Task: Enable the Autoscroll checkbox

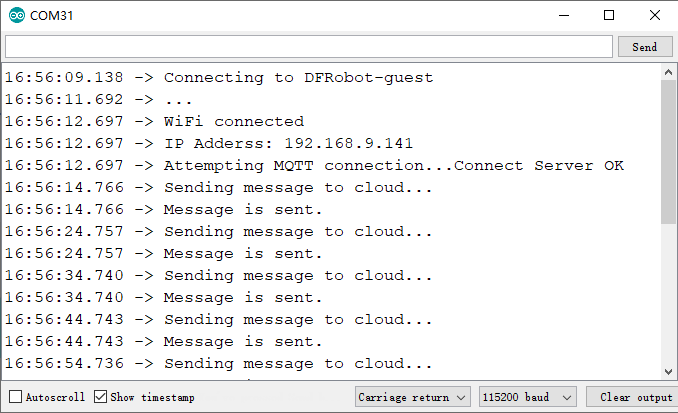Action: 15,397
